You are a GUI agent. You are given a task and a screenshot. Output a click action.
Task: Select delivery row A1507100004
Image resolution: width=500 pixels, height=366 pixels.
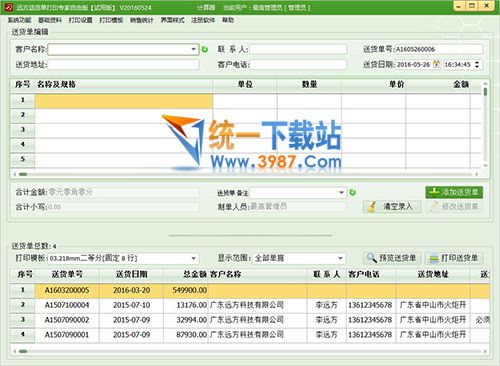pos(250,305)
